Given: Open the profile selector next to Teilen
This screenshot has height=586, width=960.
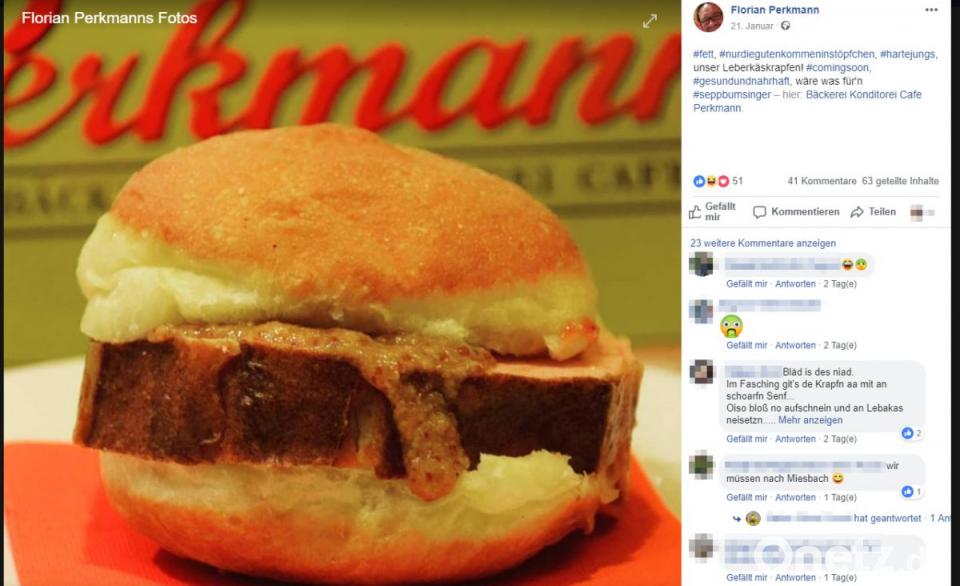Looking at the screenshot, I should click(x=922, y=212).
